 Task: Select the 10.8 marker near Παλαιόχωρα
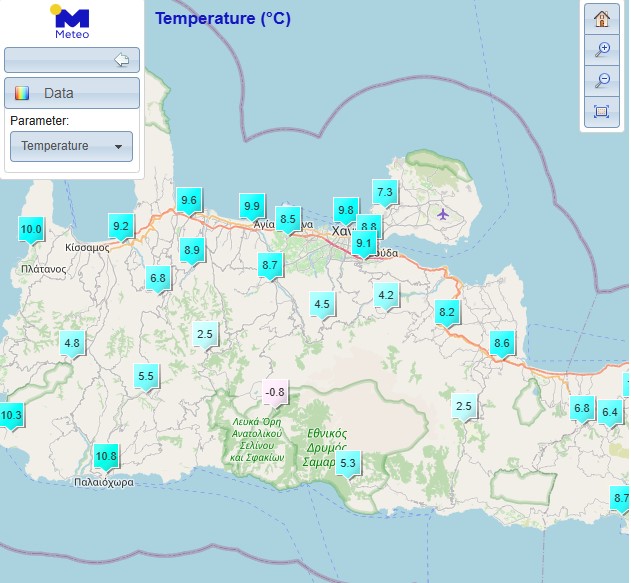click(106, 457)
